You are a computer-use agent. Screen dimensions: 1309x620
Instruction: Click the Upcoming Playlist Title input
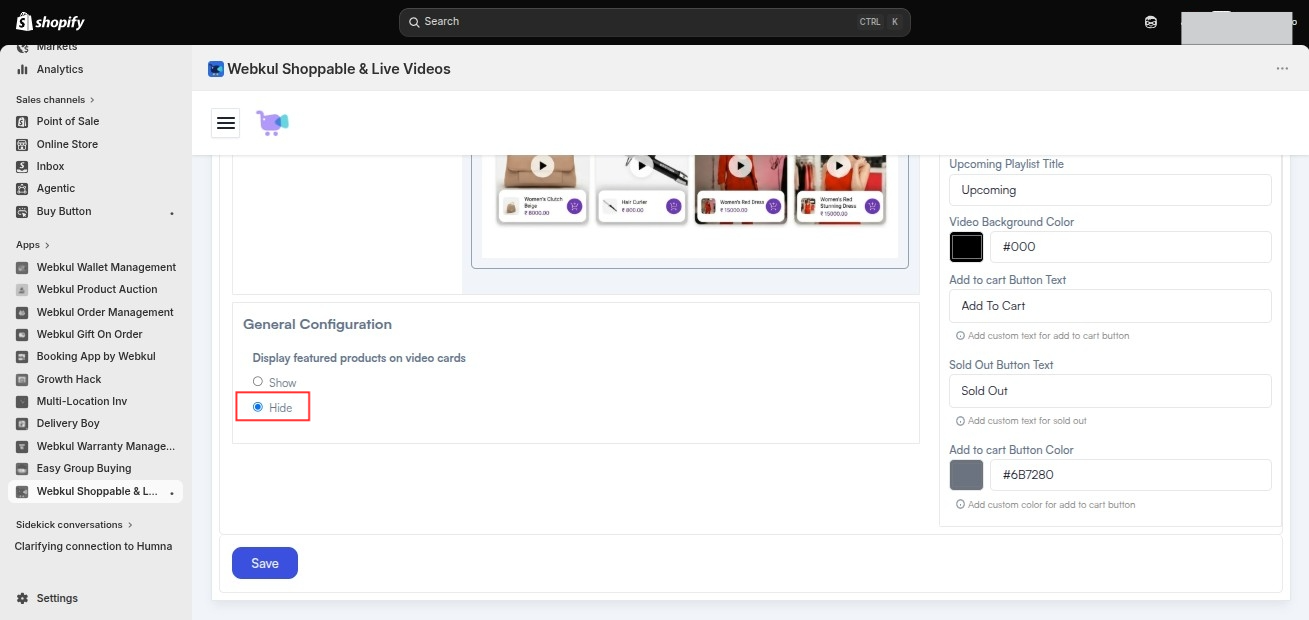point(1110,190)
